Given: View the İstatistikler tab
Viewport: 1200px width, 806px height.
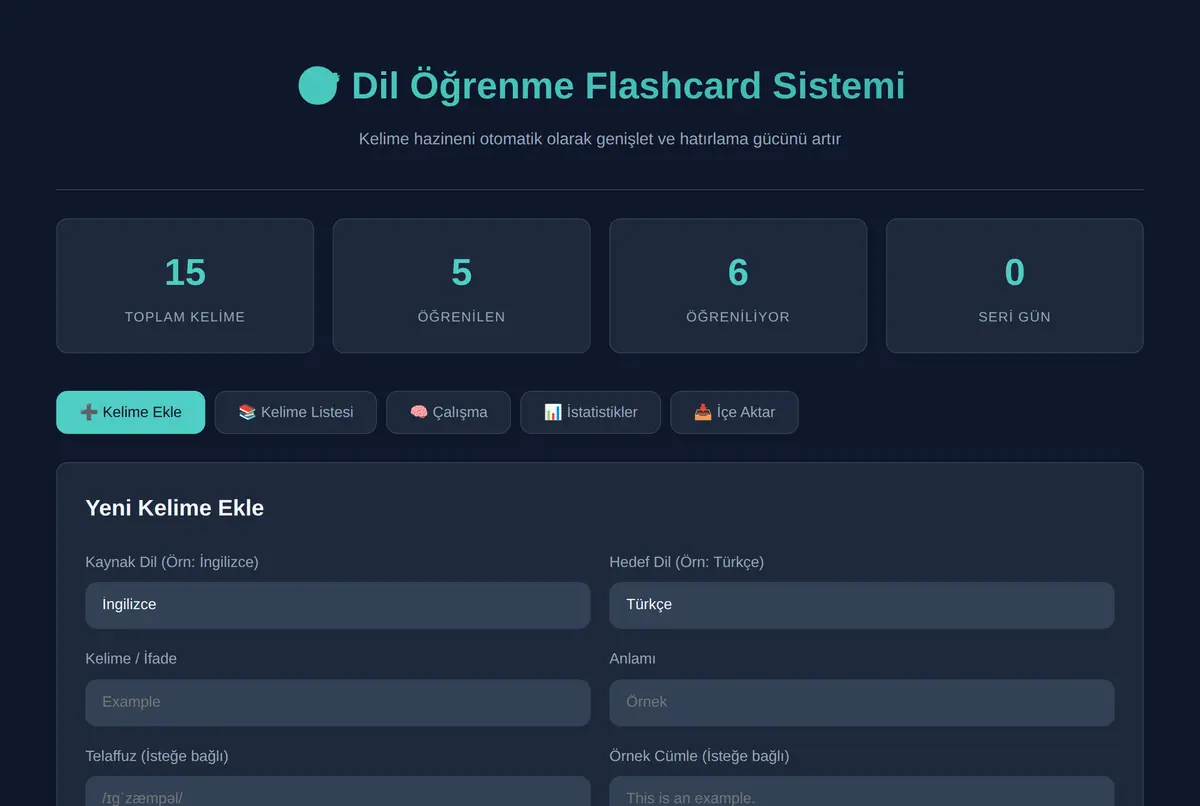Looking at the screenshot, I should [590, 412].
